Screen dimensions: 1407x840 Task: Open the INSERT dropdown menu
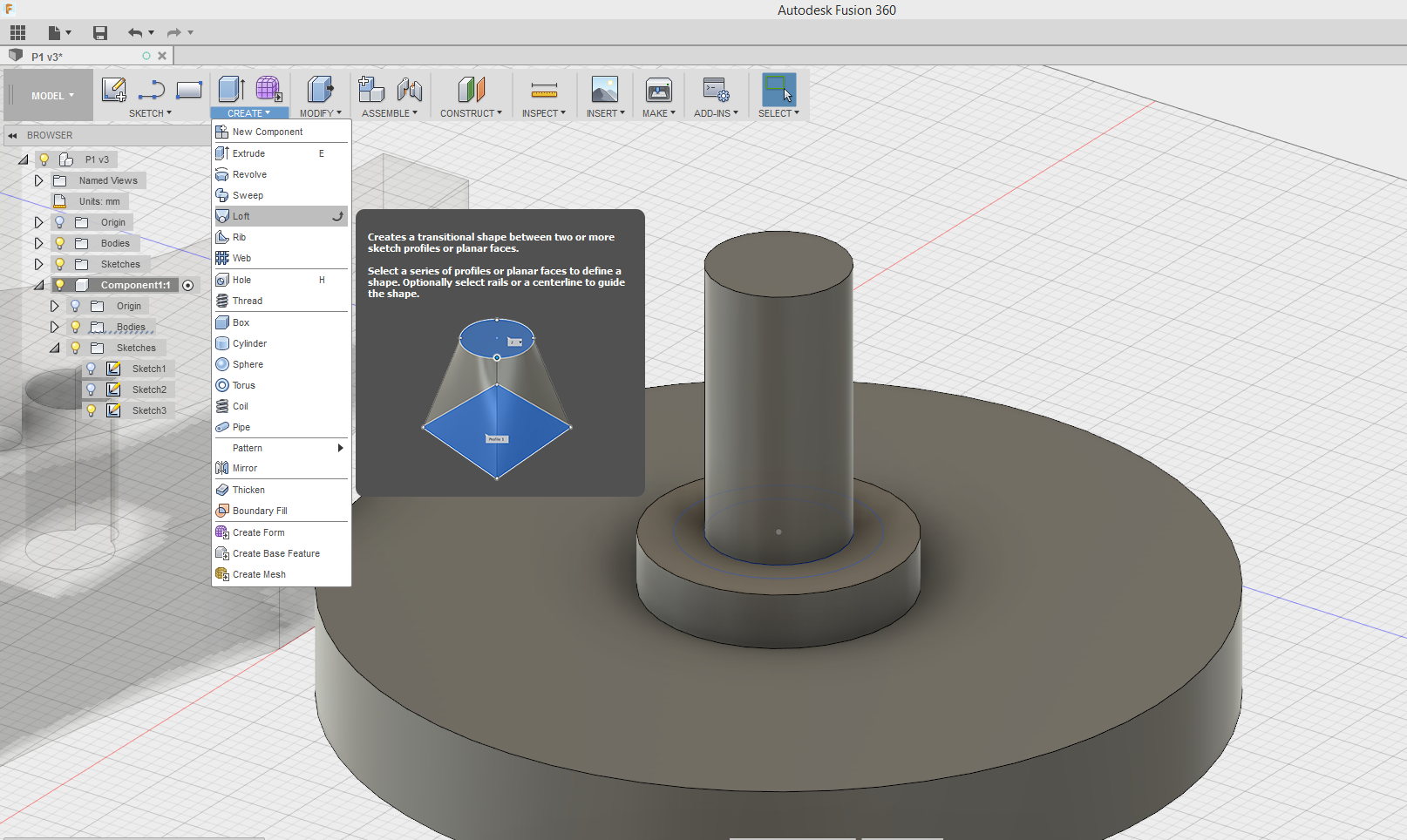click(x=605, y=113)
